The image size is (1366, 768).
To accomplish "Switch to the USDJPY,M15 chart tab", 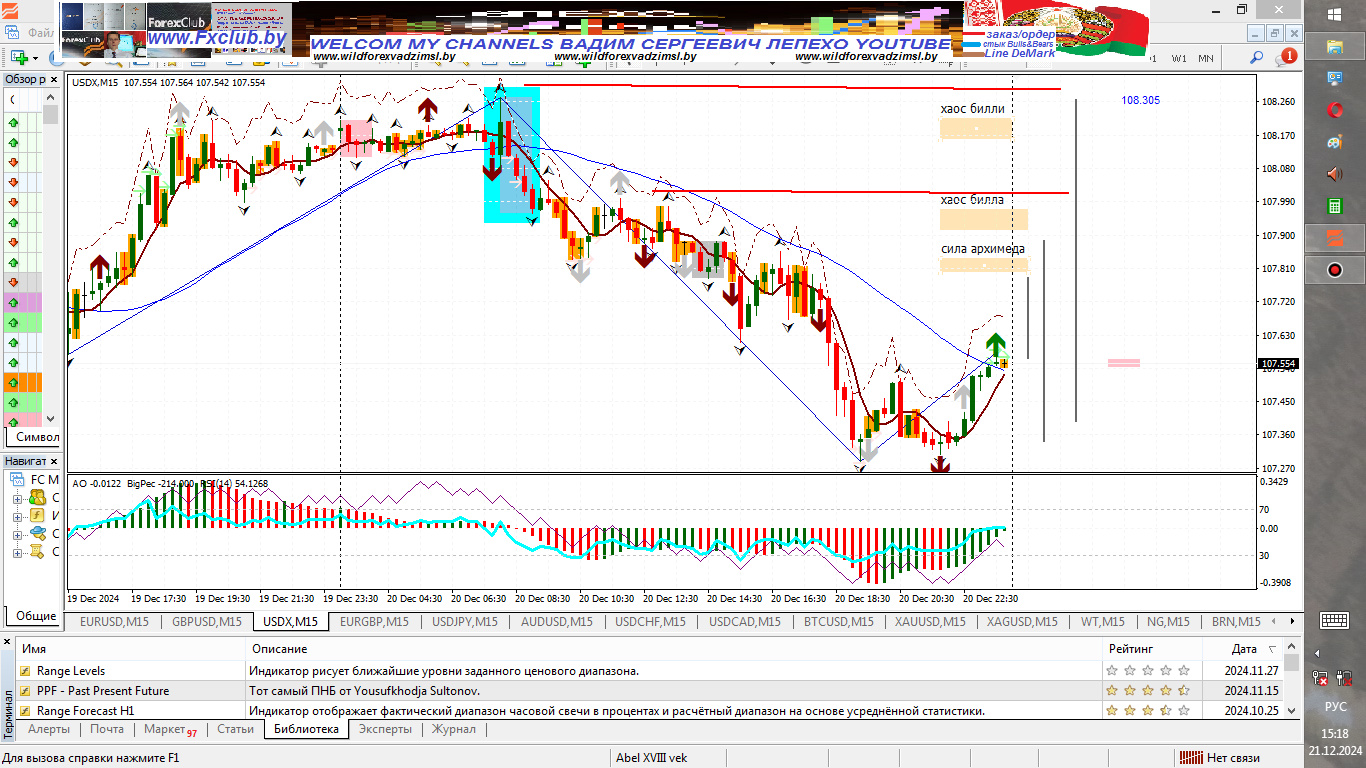I will tap(465, 622).
